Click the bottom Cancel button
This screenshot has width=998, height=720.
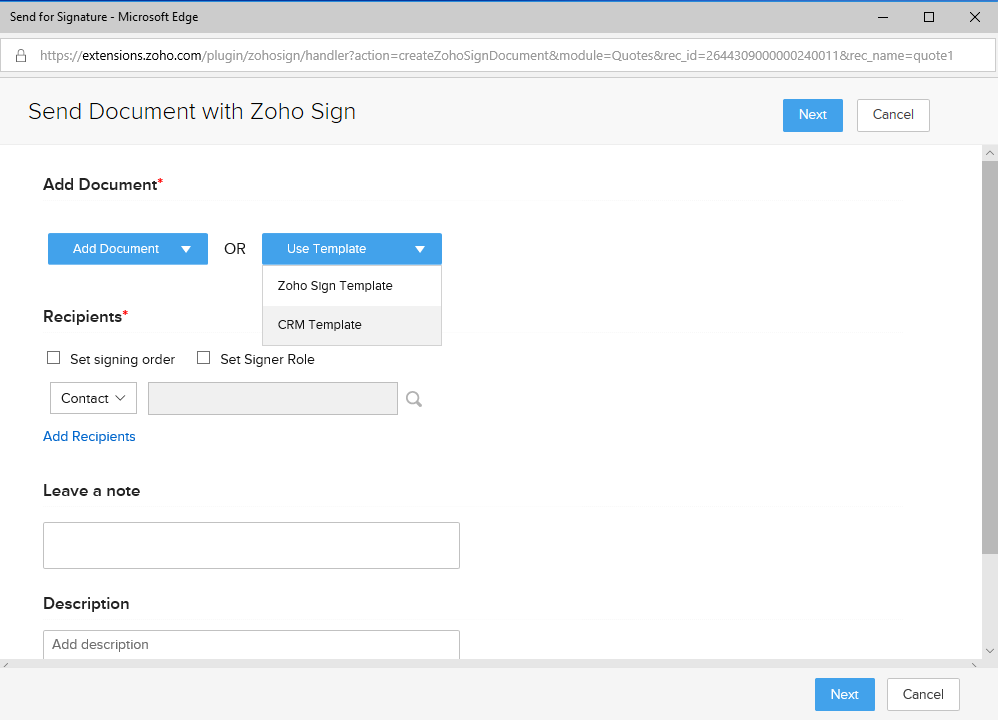point(923,695)
